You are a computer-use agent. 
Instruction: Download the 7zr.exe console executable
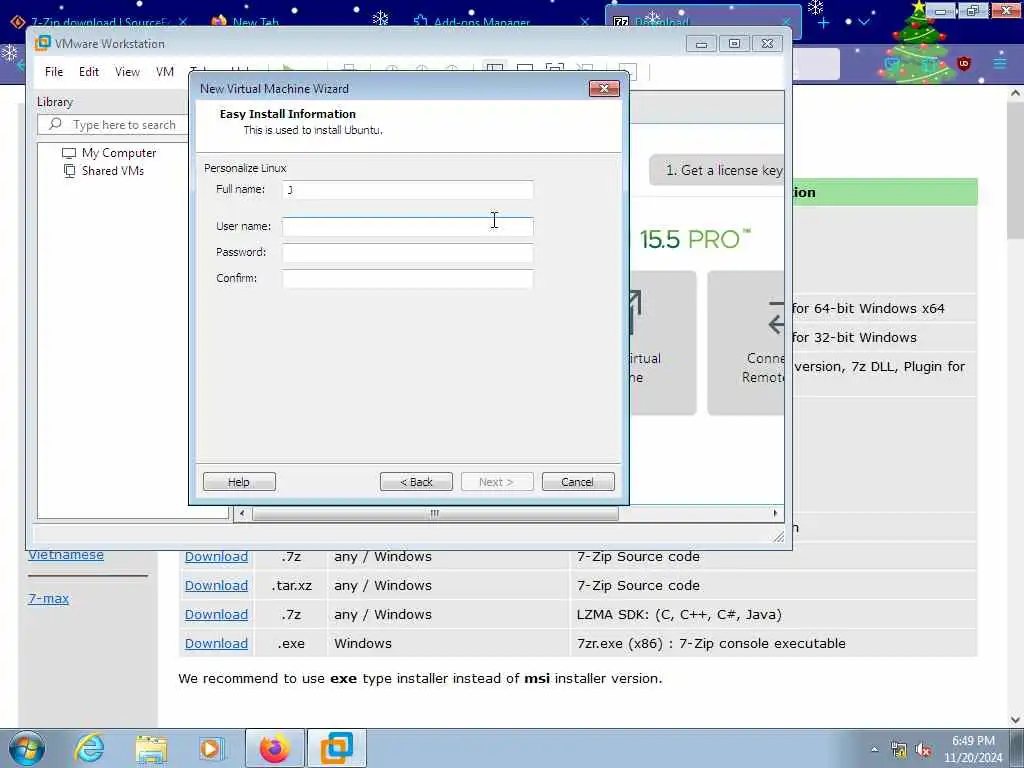(x=216, y=643)
